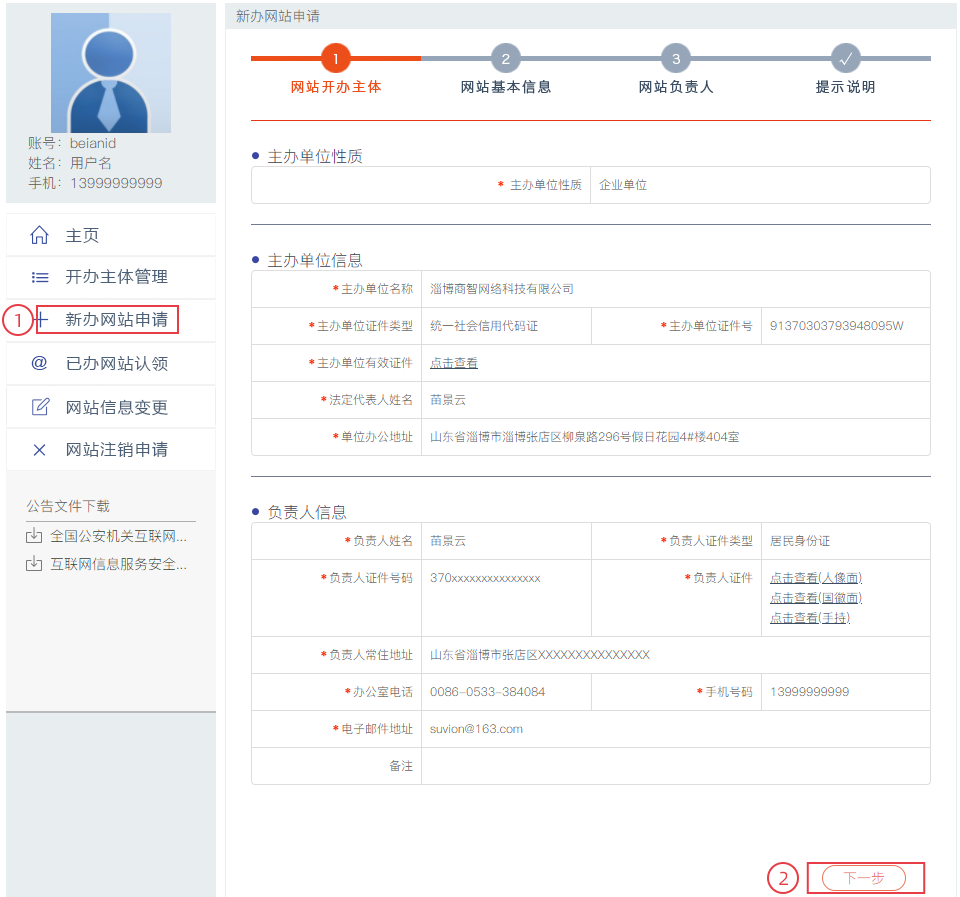Click the X icon beside 网站注销申请

click(x=39, y=450)
